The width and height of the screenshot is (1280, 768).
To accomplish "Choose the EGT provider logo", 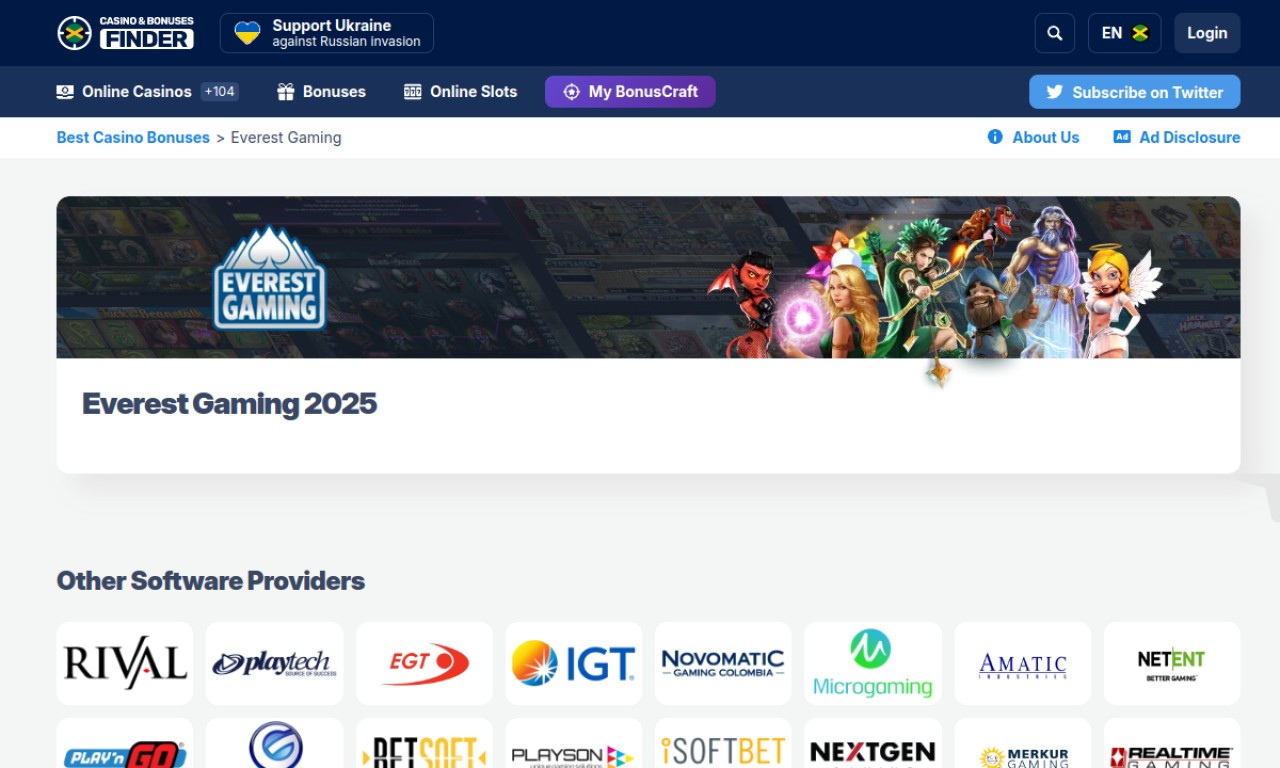I will [x=424, y=664].
